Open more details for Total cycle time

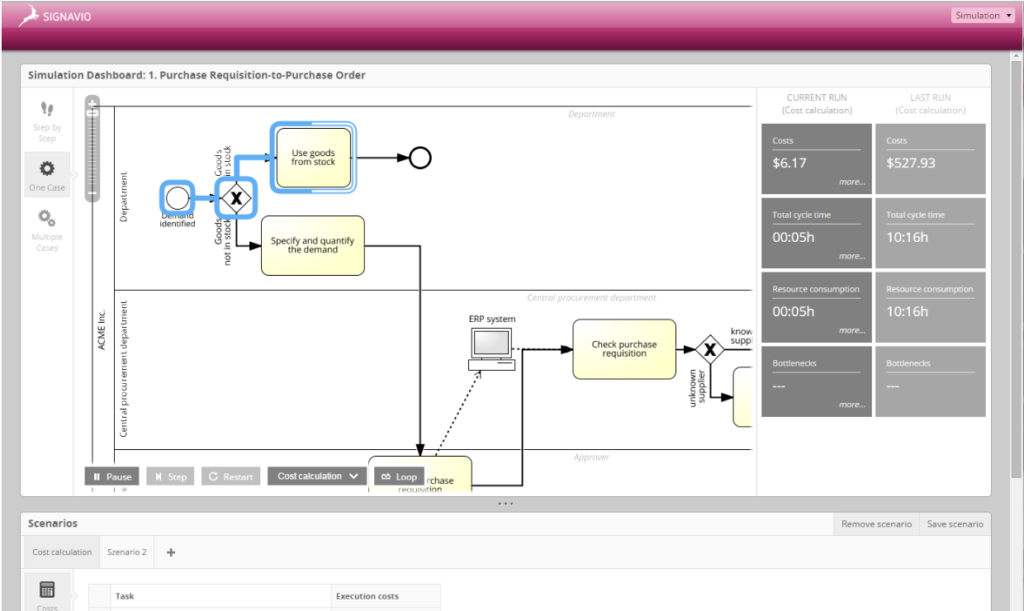(852, 257)
